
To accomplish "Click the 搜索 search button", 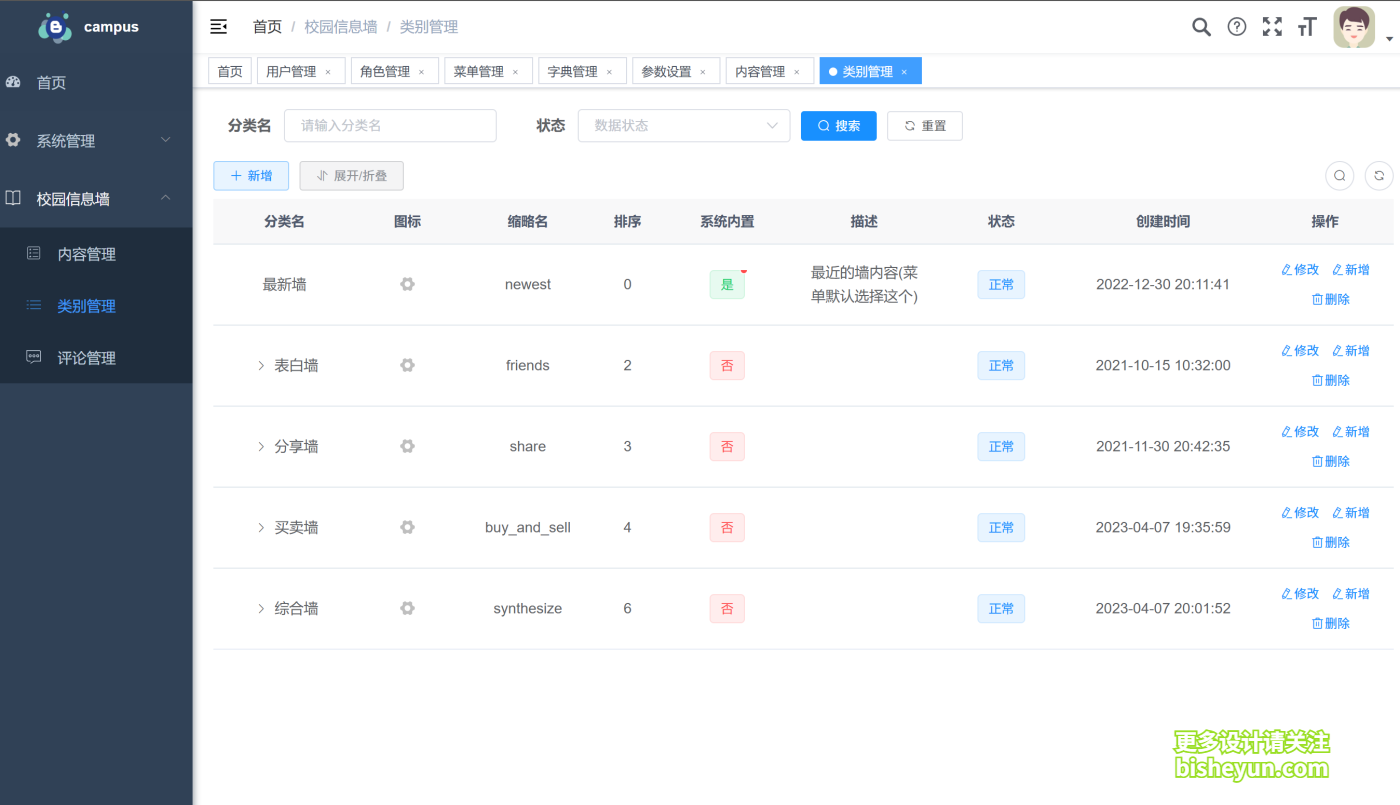I will point(838,125).
